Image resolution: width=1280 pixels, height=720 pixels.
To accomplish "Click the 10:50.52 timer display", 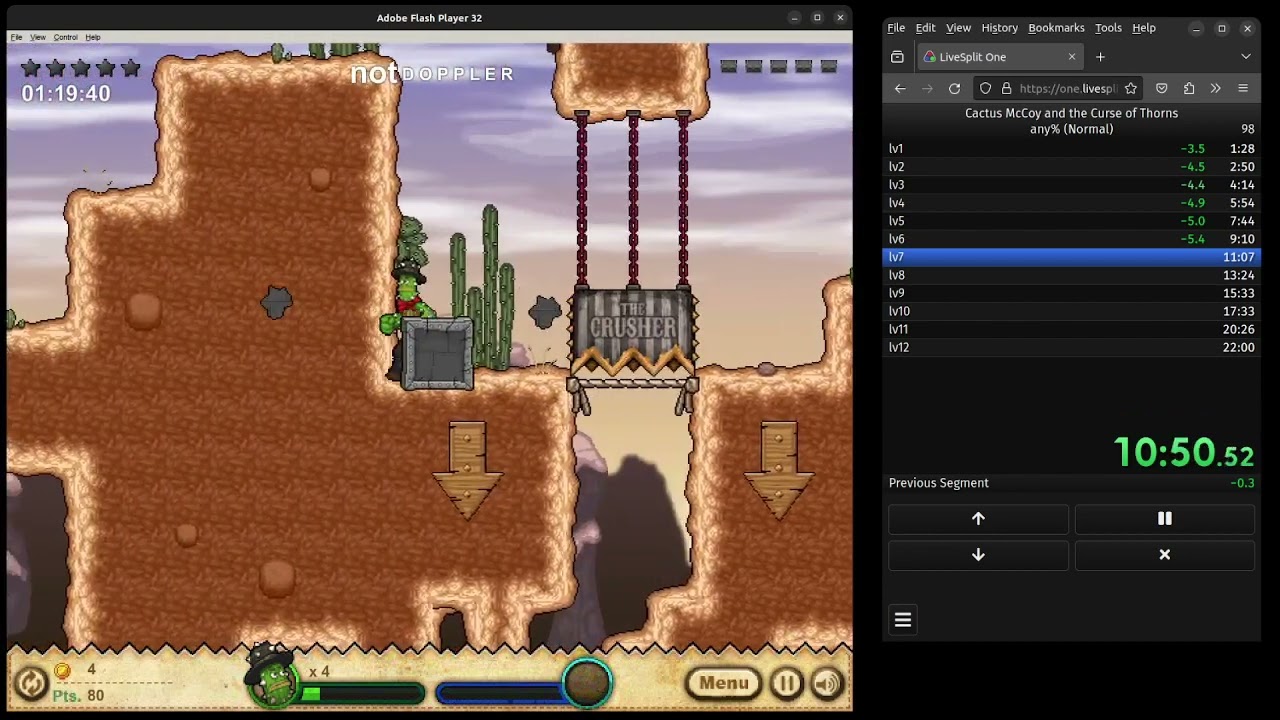I will pyautogui.click(x=1184, y=452).
